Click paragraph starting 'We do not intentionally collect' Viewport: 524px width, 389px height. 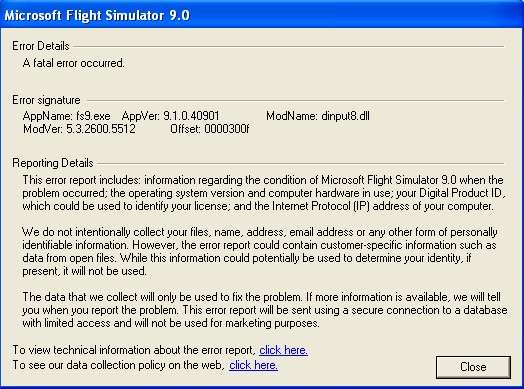(259, 251)
